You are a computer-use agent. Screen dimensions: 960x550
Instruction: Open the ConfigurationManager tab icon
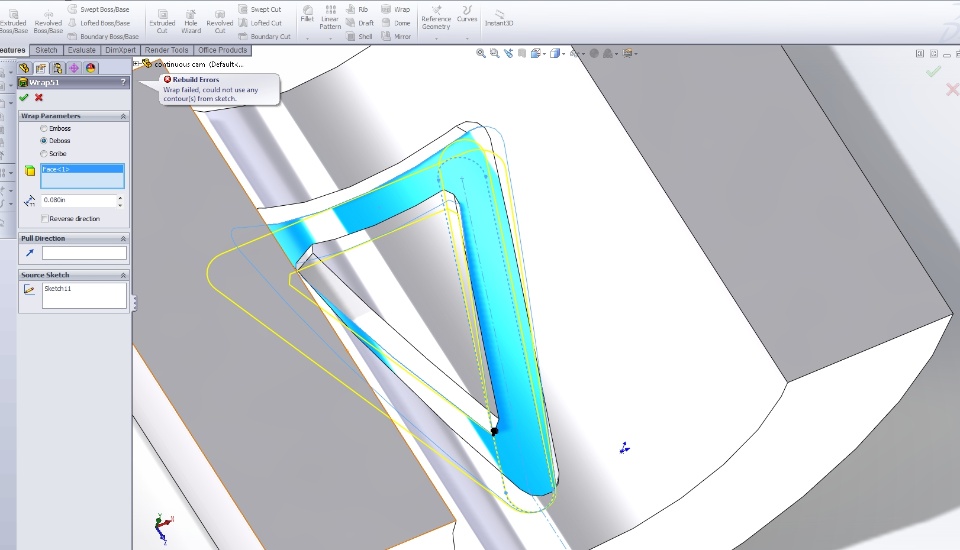58,68
